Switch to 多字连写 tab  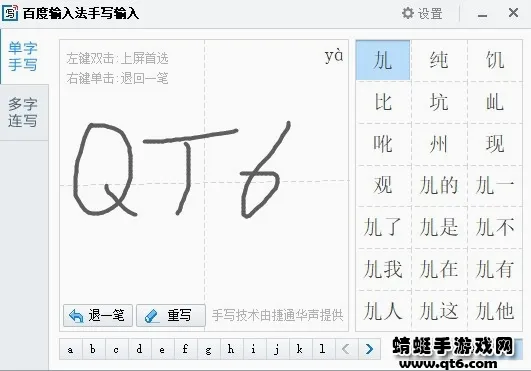tap(24, 112)
